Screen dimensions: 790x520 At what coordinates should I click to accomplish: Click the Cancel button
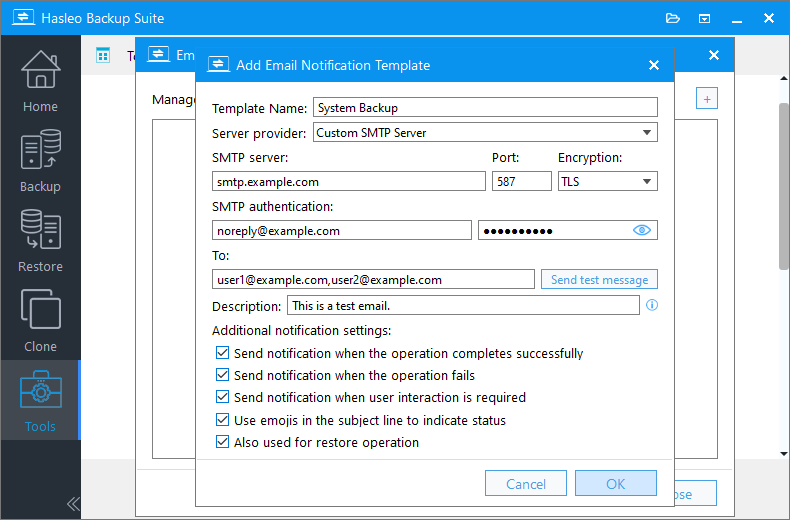[x=525, y=484]
